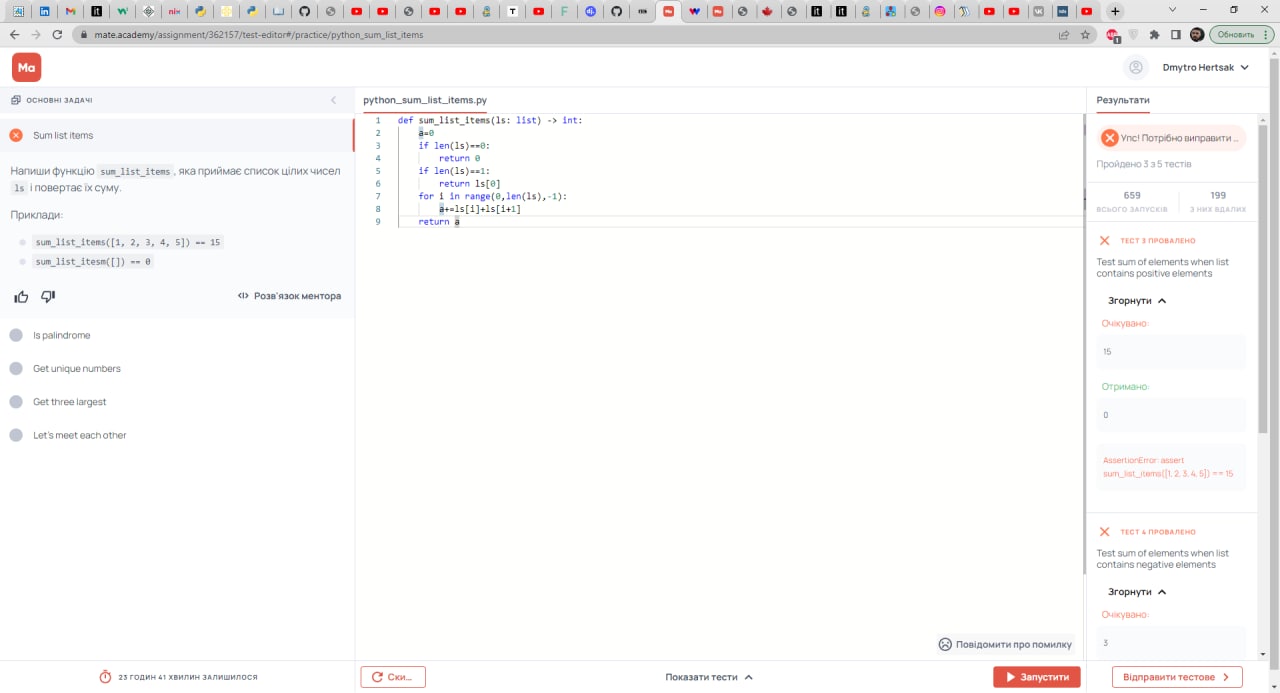Bookmark this page with star icon

(x=1085, y=35)
